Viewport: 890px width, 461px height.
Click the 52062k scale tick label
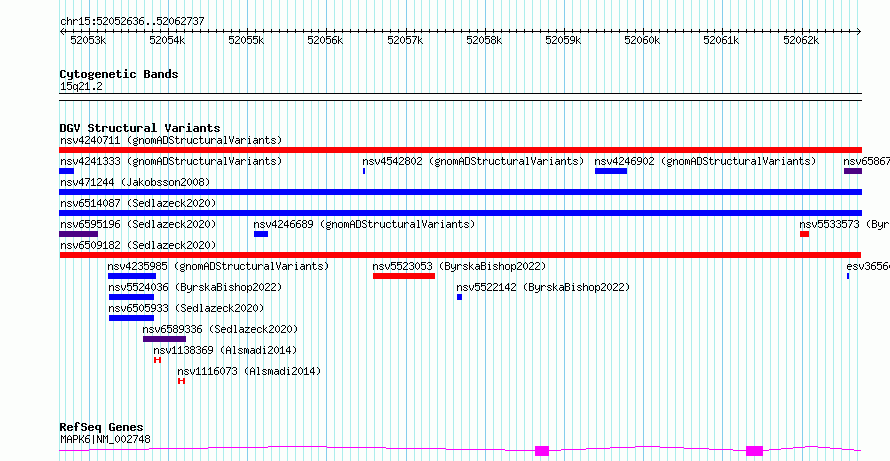click(801, 40)
